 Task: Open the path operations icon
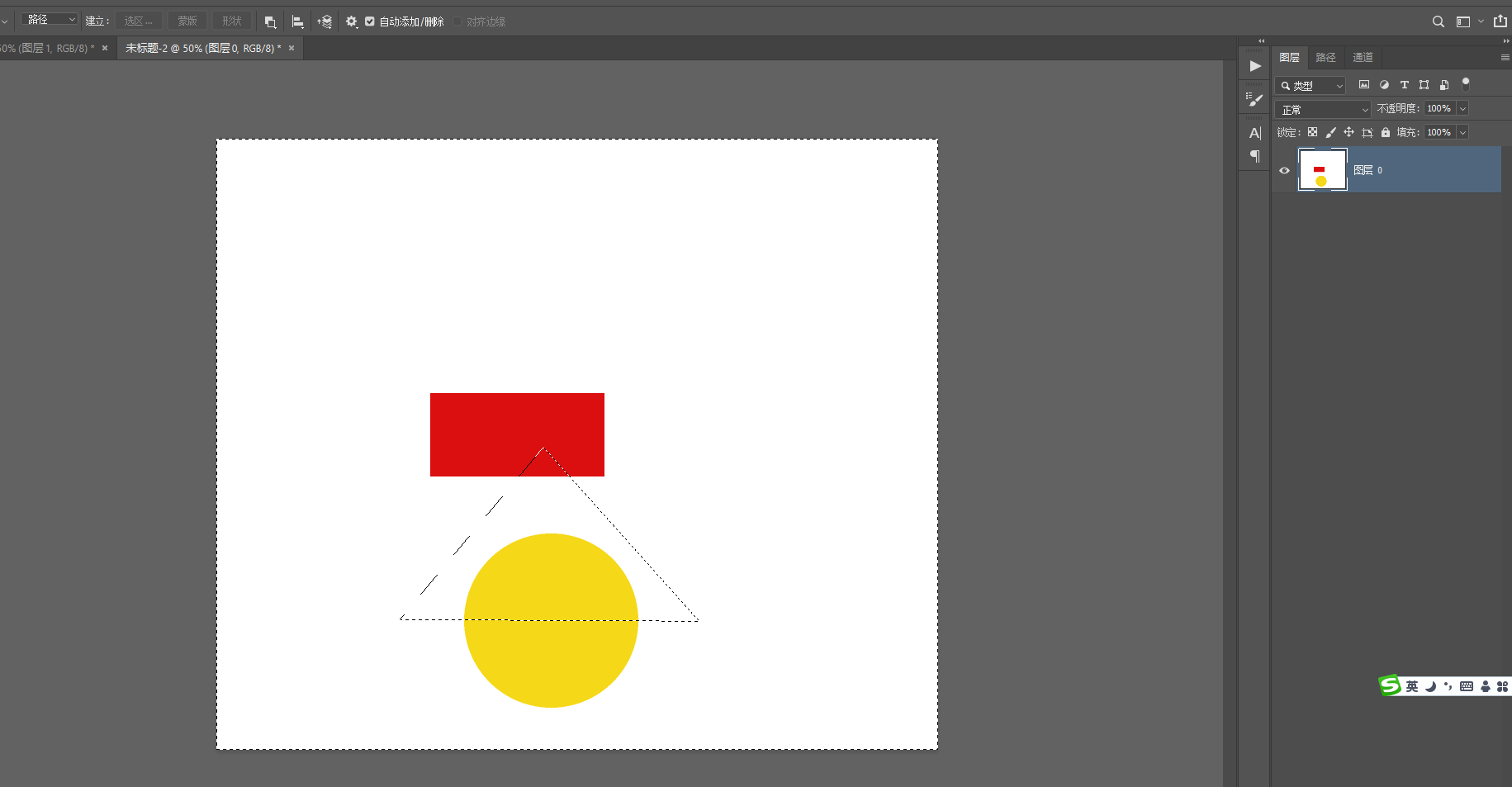pos(270,21)
